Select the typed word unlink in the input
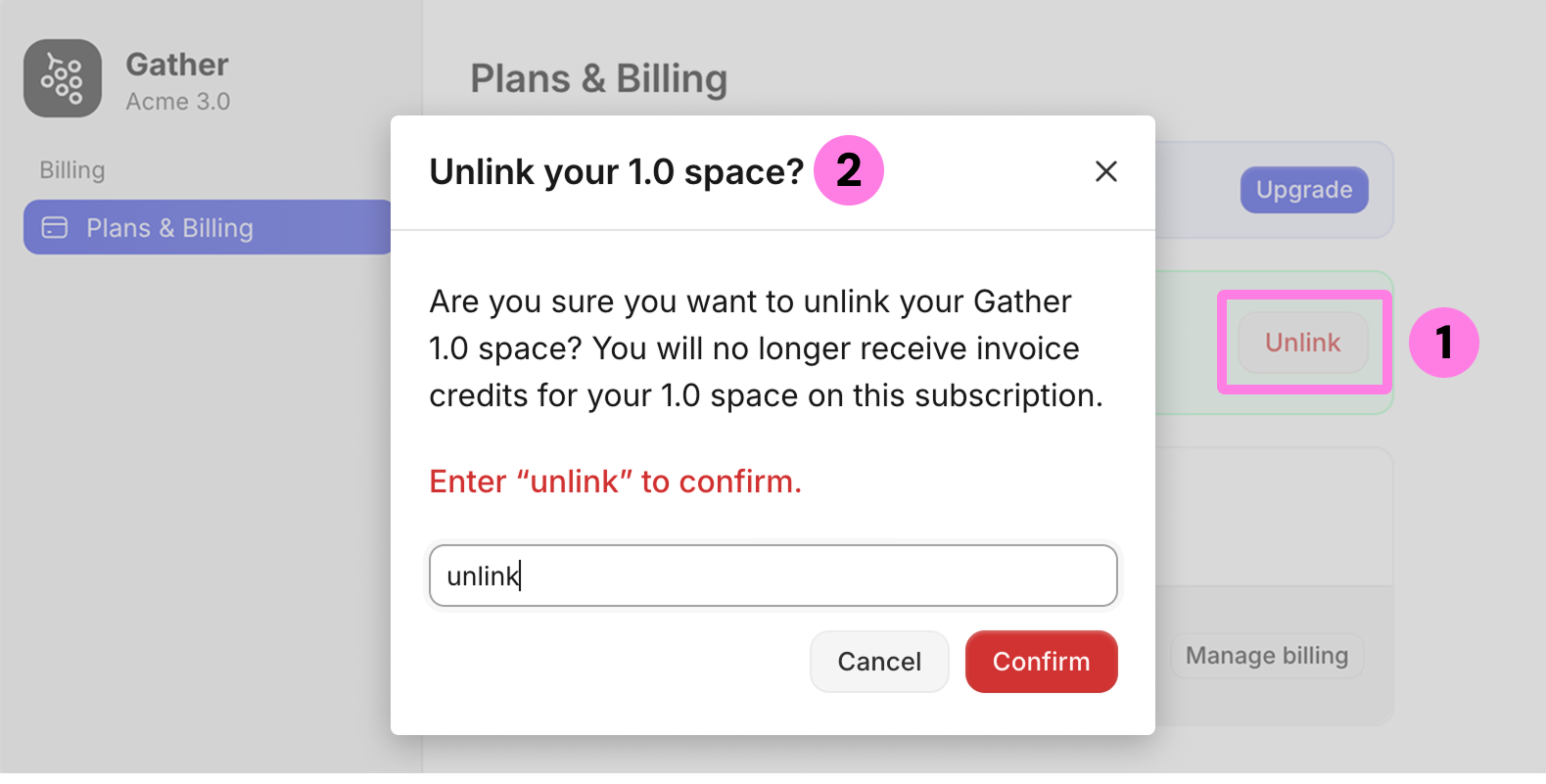The height and width of the screenshot is (784, 1546). coord(482,576)
